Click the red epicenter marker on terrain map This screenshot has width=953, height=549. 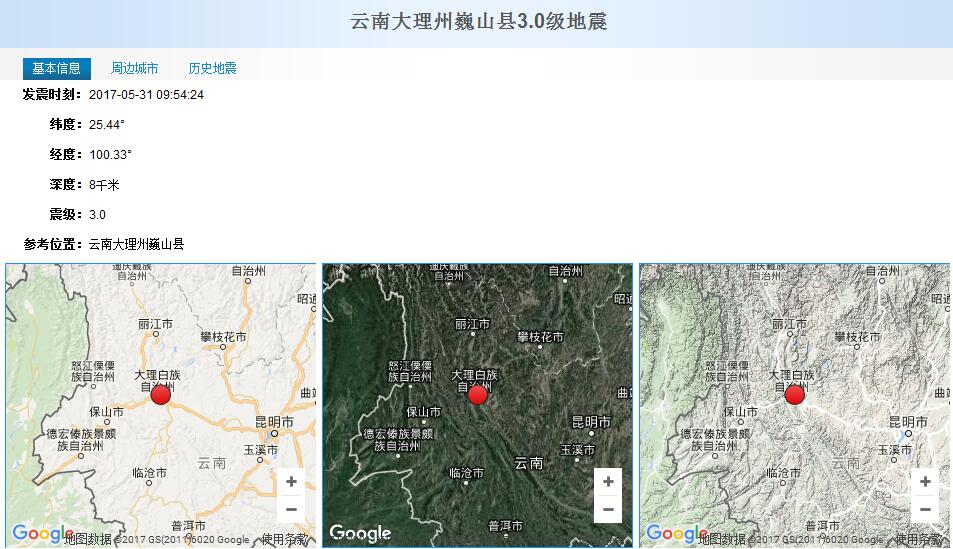[x=795, y=395]
